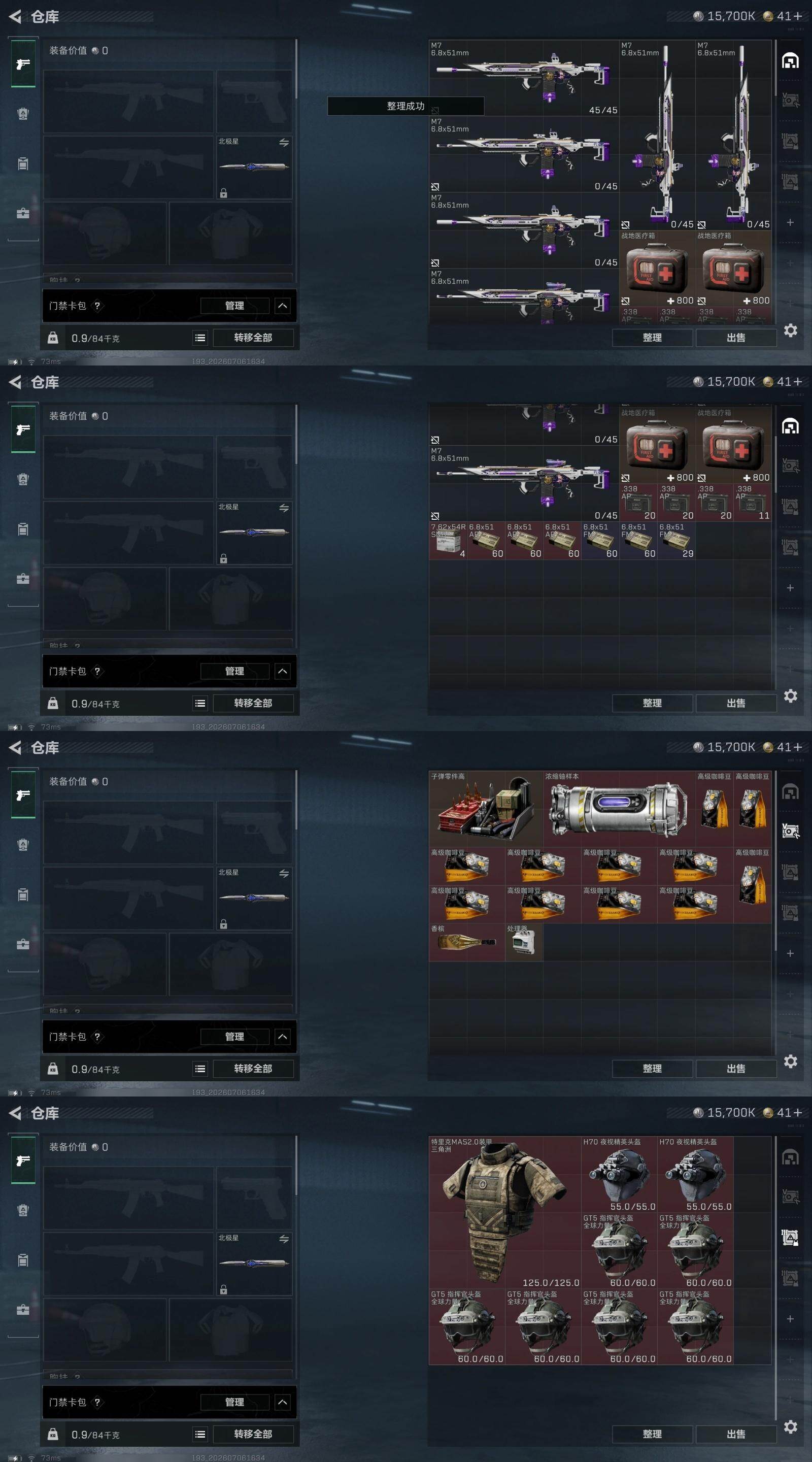This screenshot has height=1462, width=812.
Task: Open stash settings gear on M7 rifles screen
Action: point(791,330)
